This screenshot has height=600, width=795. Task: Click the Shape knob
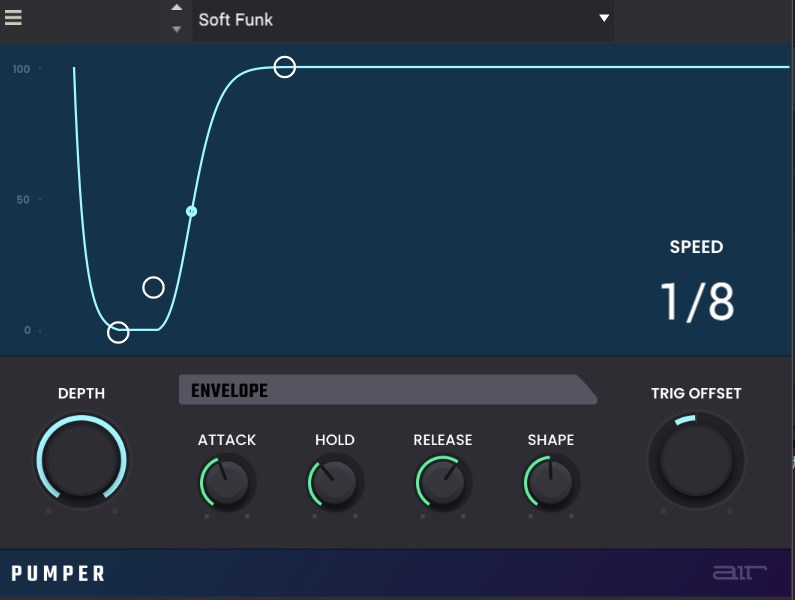pyautogui.click(x=551, y=483)
